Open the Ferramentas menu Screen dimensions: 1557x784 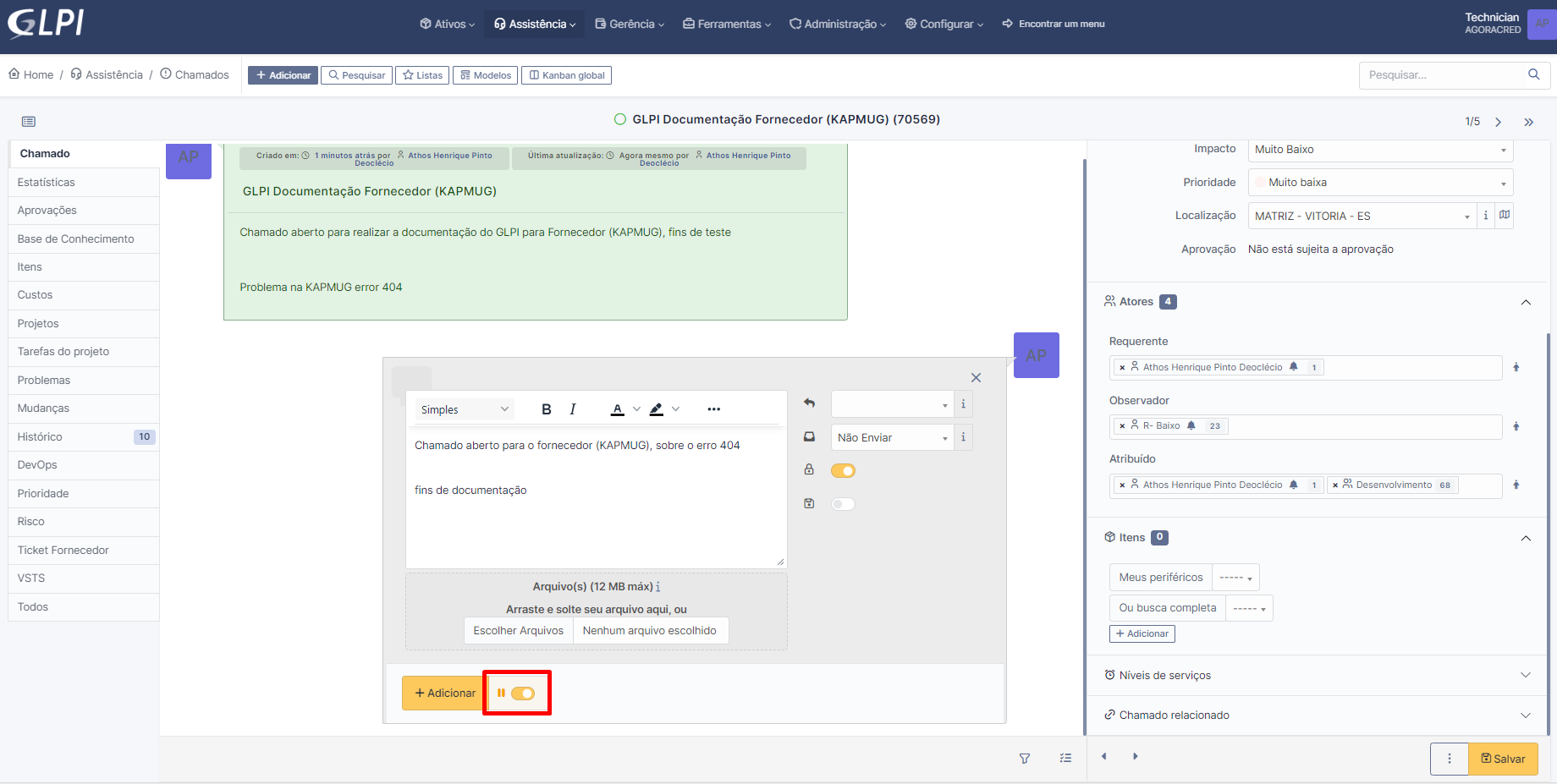(x=727, y=24)
